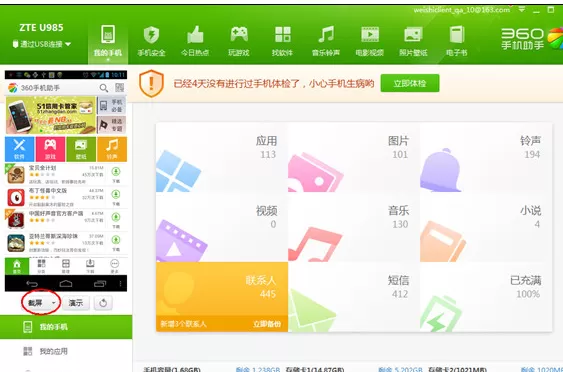This screenshot has height=372, width=563.
Task: Select 我的手机 in left sidebar
Action: click(66, 327)
